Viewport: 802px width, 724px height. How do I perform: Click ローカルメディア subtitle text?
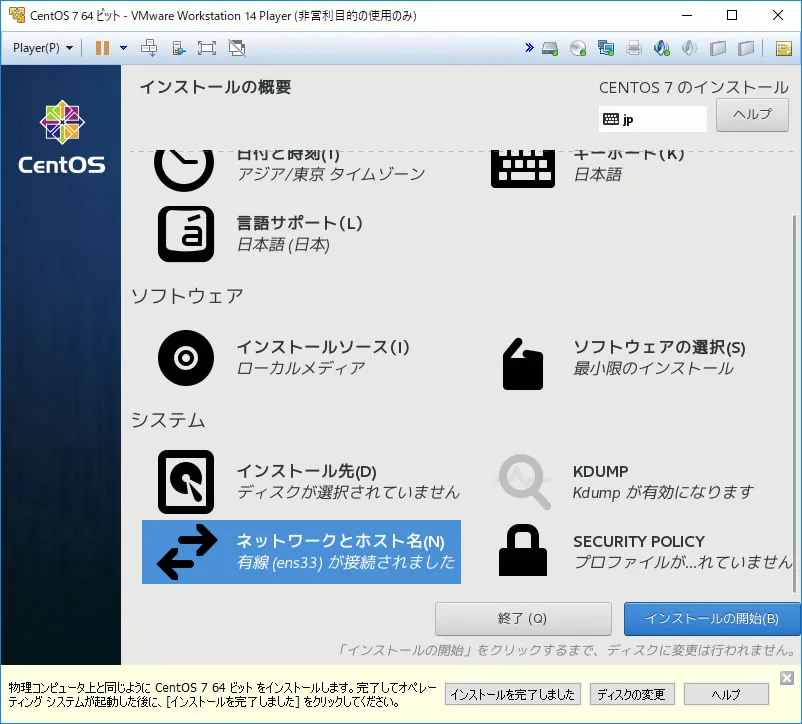click(301, 368)
